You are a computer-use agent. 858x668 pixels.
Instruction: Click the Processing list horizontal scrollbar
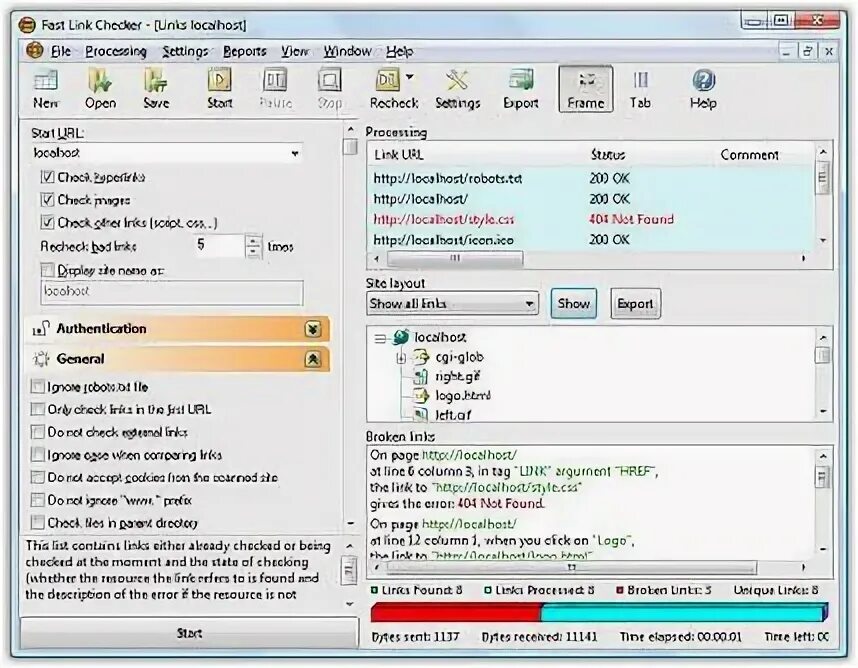click(x=455, y=258)
